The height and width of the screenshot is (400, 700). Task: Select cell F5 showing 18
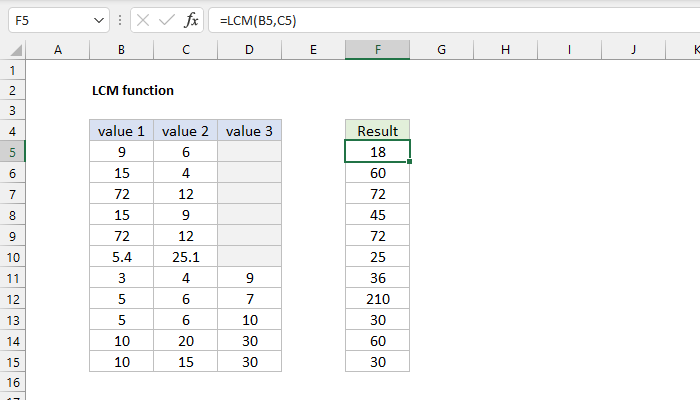[x=377, y=152]
